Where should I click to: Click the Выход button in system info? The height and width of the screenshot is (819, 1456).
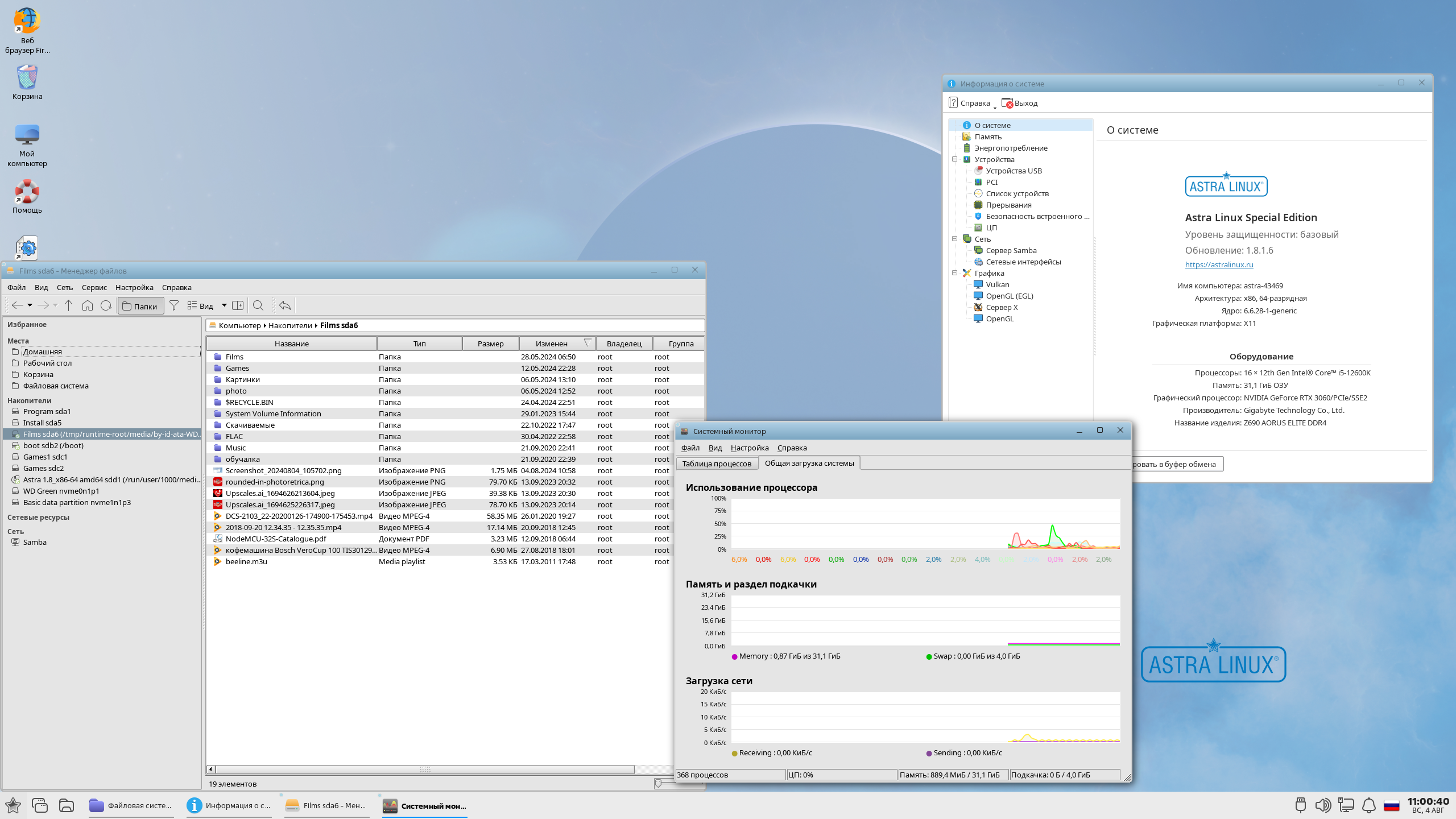(x=1020, y=103)
